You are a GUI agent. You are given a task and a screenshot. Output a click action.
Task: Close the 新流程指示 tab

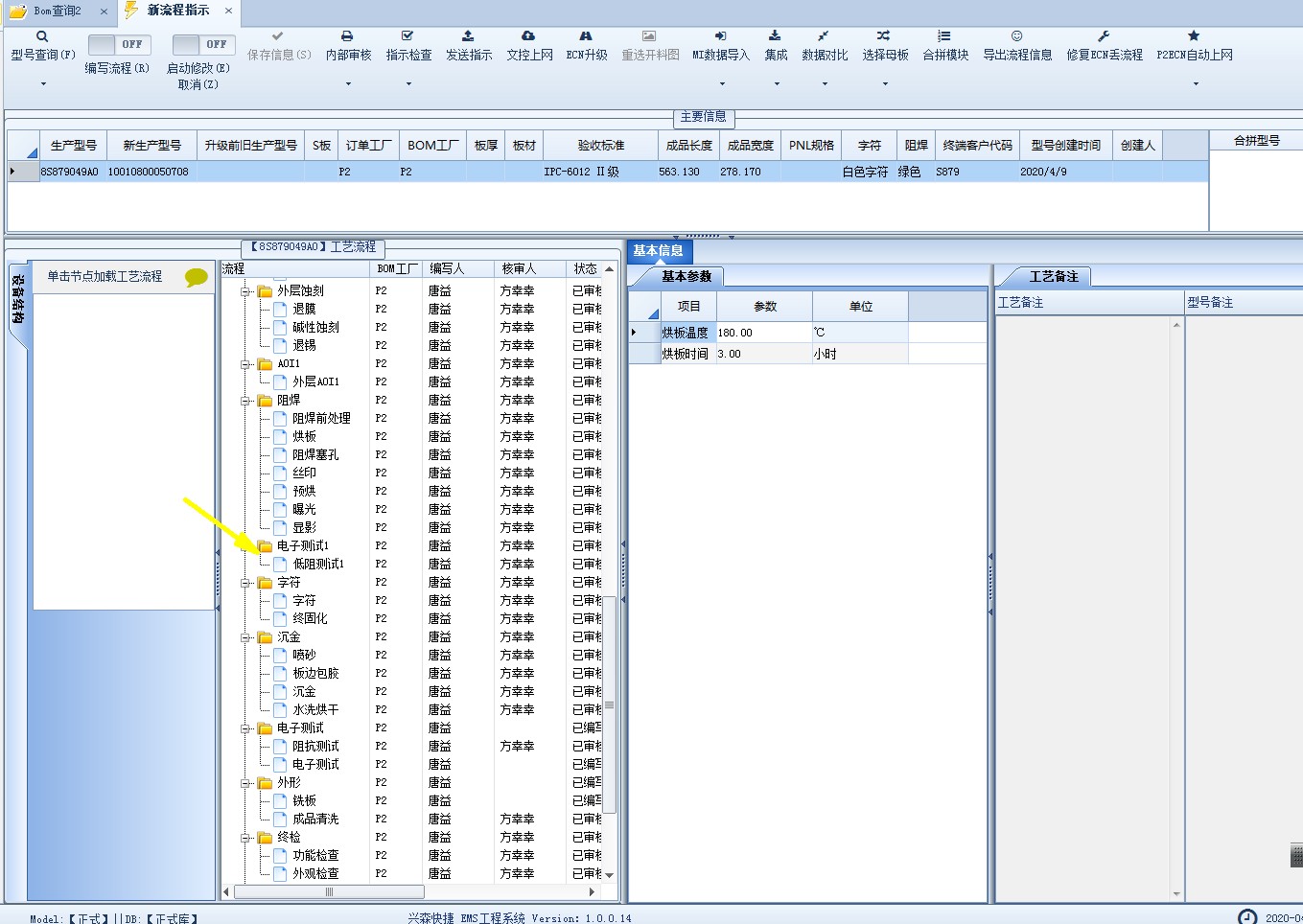[228, 11]
